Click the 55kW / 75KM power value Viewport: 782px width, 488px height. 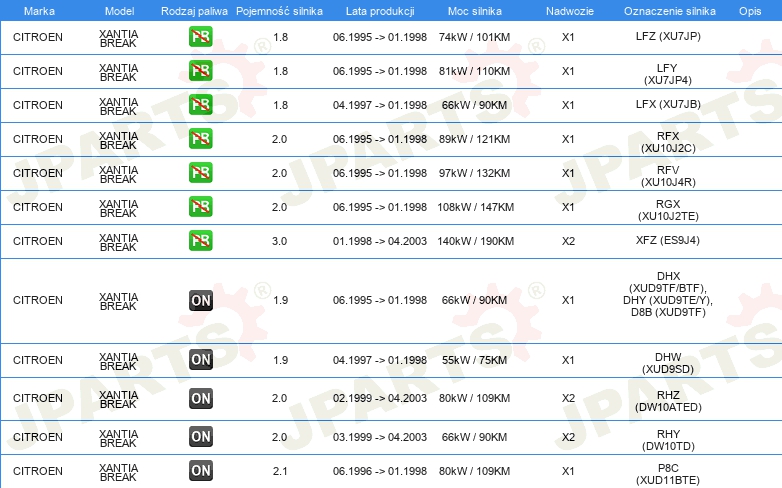(474, 360)
